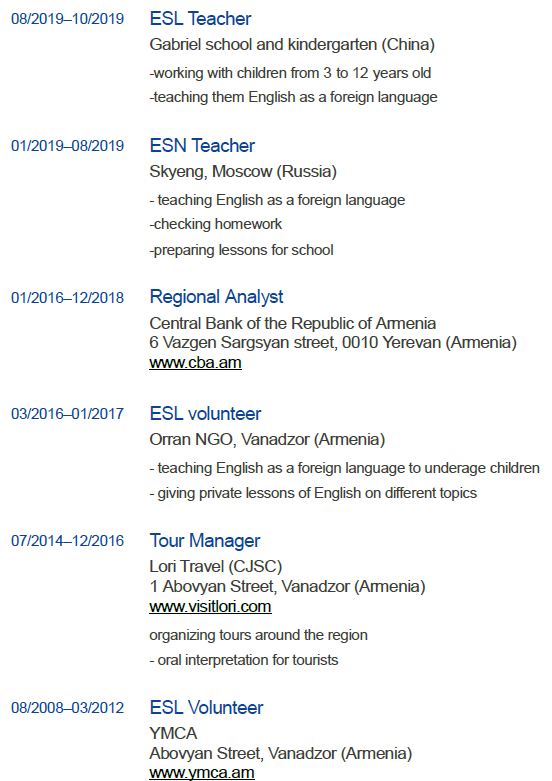Click the 08/2019–10/2019 date range

point(68,19)
